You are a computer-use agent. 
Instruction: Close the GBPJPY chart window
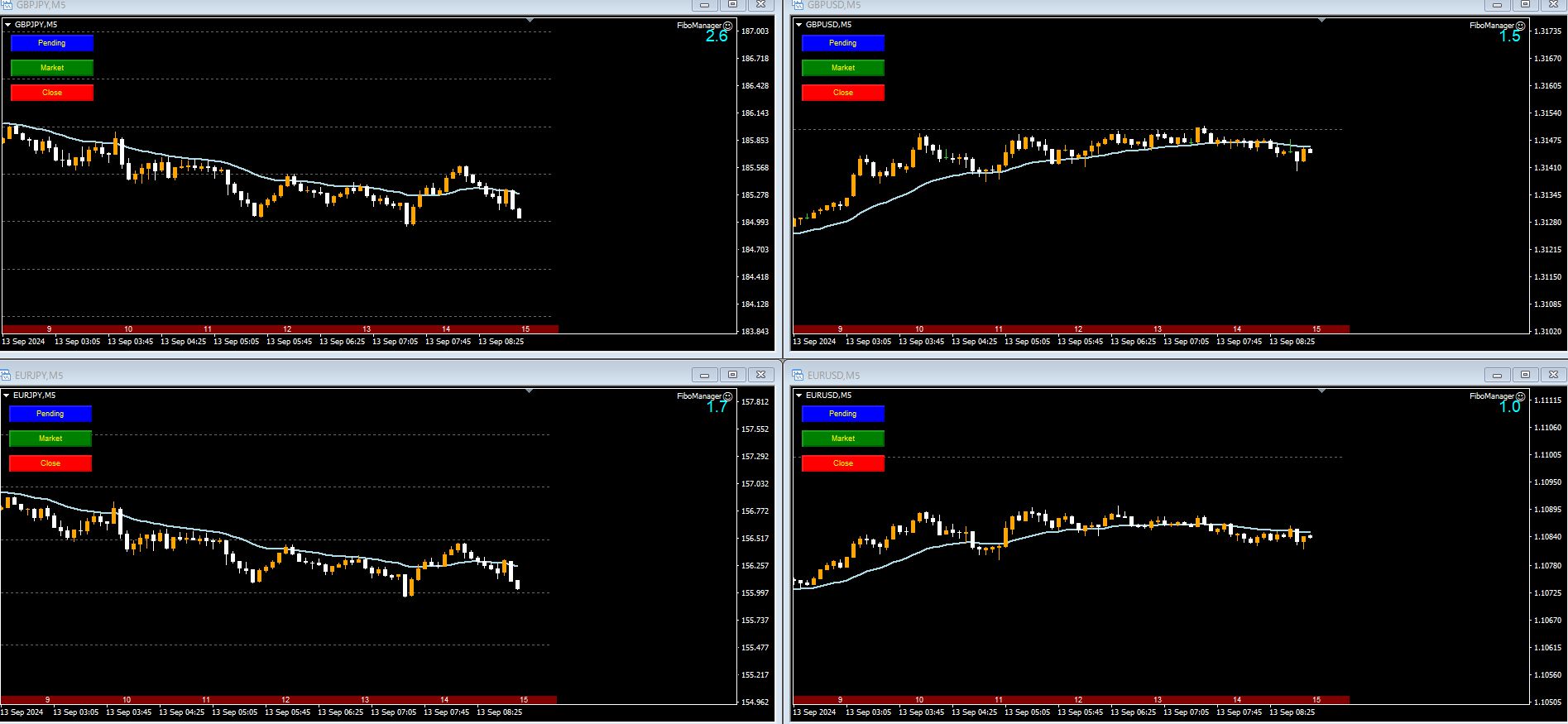761,5
